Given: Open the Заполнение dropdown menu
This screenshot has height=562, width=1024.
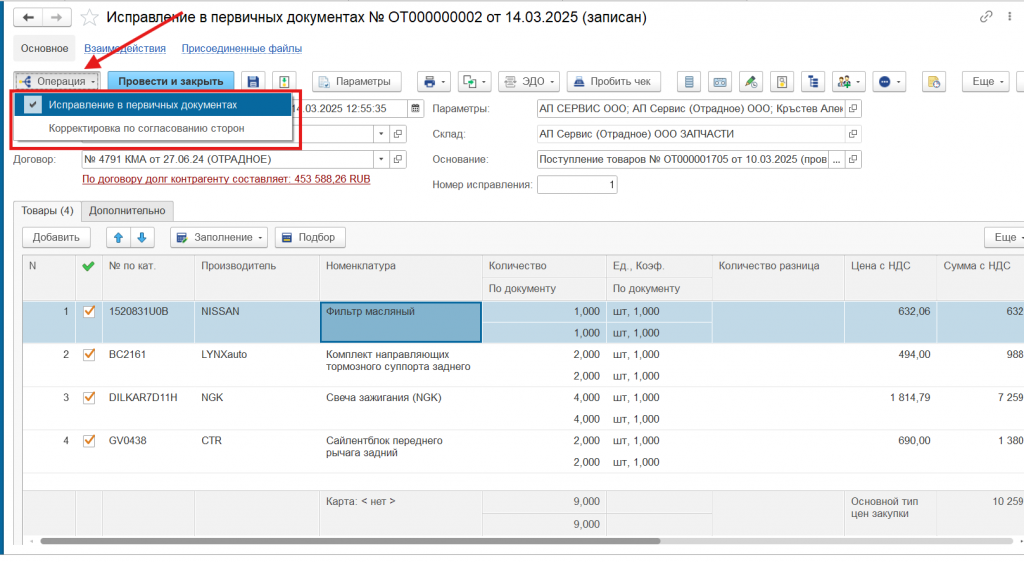Looking at the screenshot, I should click(x=218, y=237).
